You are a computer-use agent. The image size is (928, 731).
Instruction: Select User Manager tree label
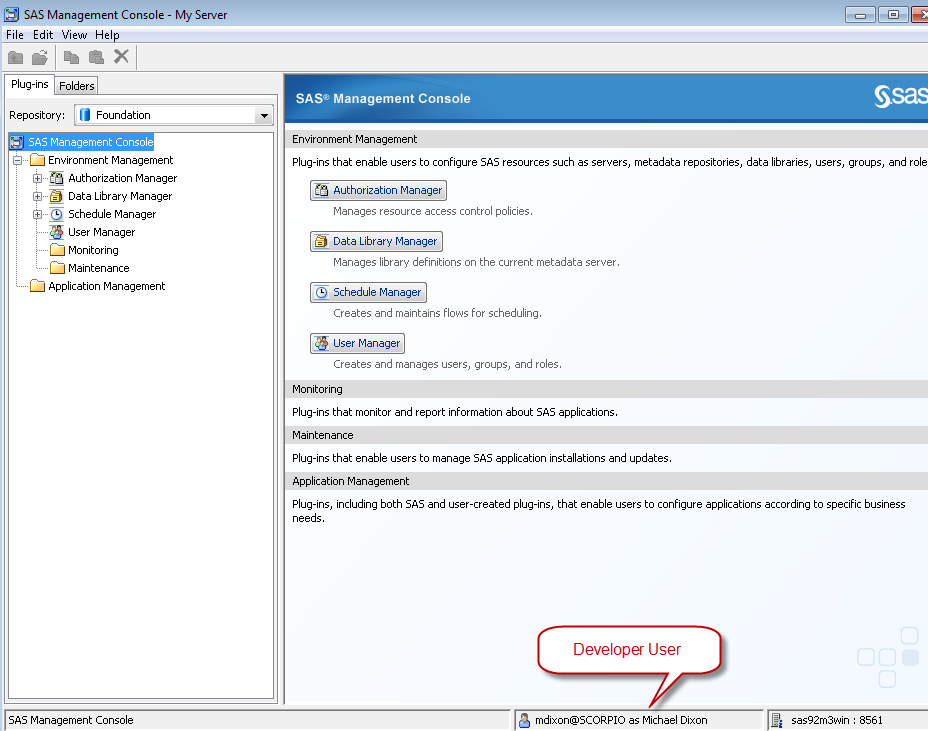tap(101, 232)
